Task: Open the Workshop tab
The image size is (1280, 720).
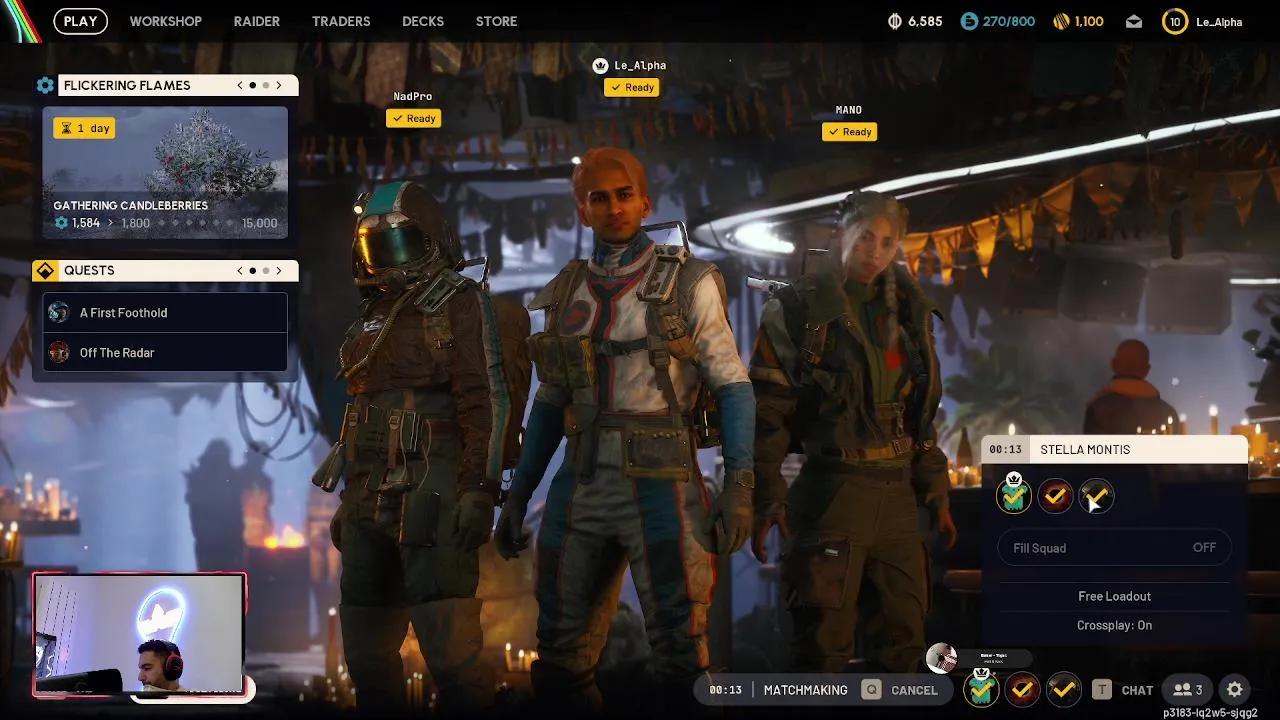Action: (x=165, y=21)
